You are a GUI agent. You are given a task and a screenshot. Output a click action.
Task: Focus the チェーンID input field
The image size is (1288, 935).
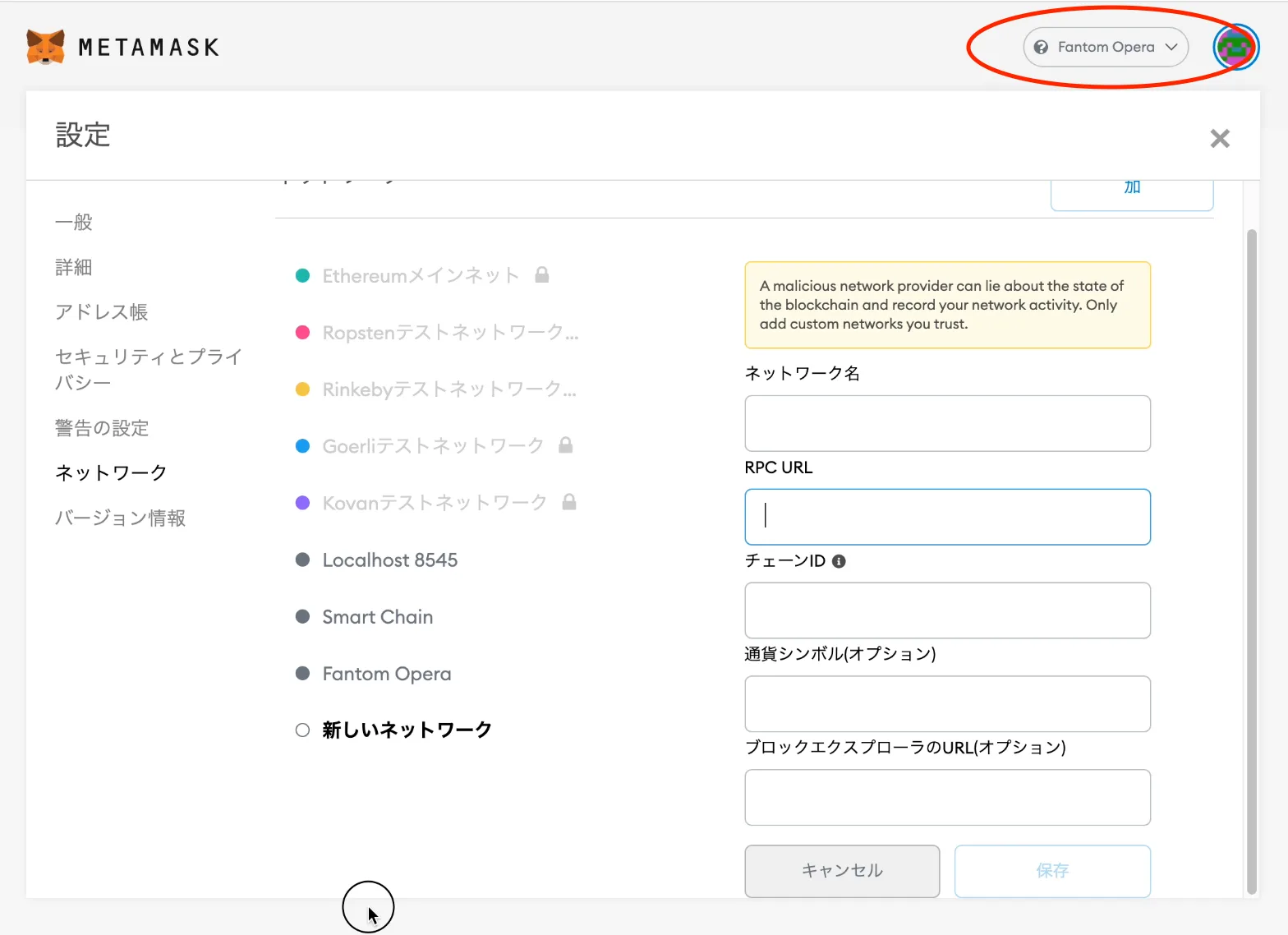point(947,610)
